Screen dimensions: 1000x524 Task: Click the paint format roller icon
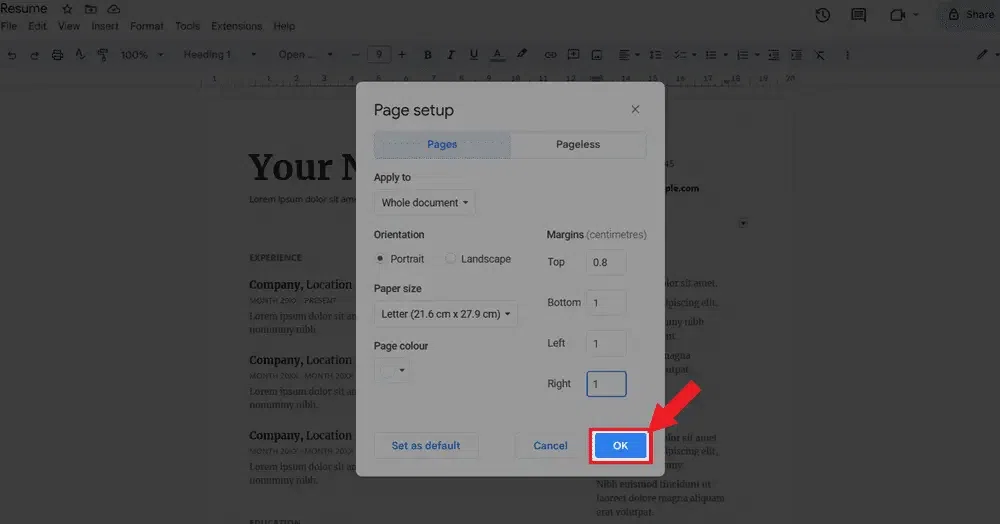102,55
